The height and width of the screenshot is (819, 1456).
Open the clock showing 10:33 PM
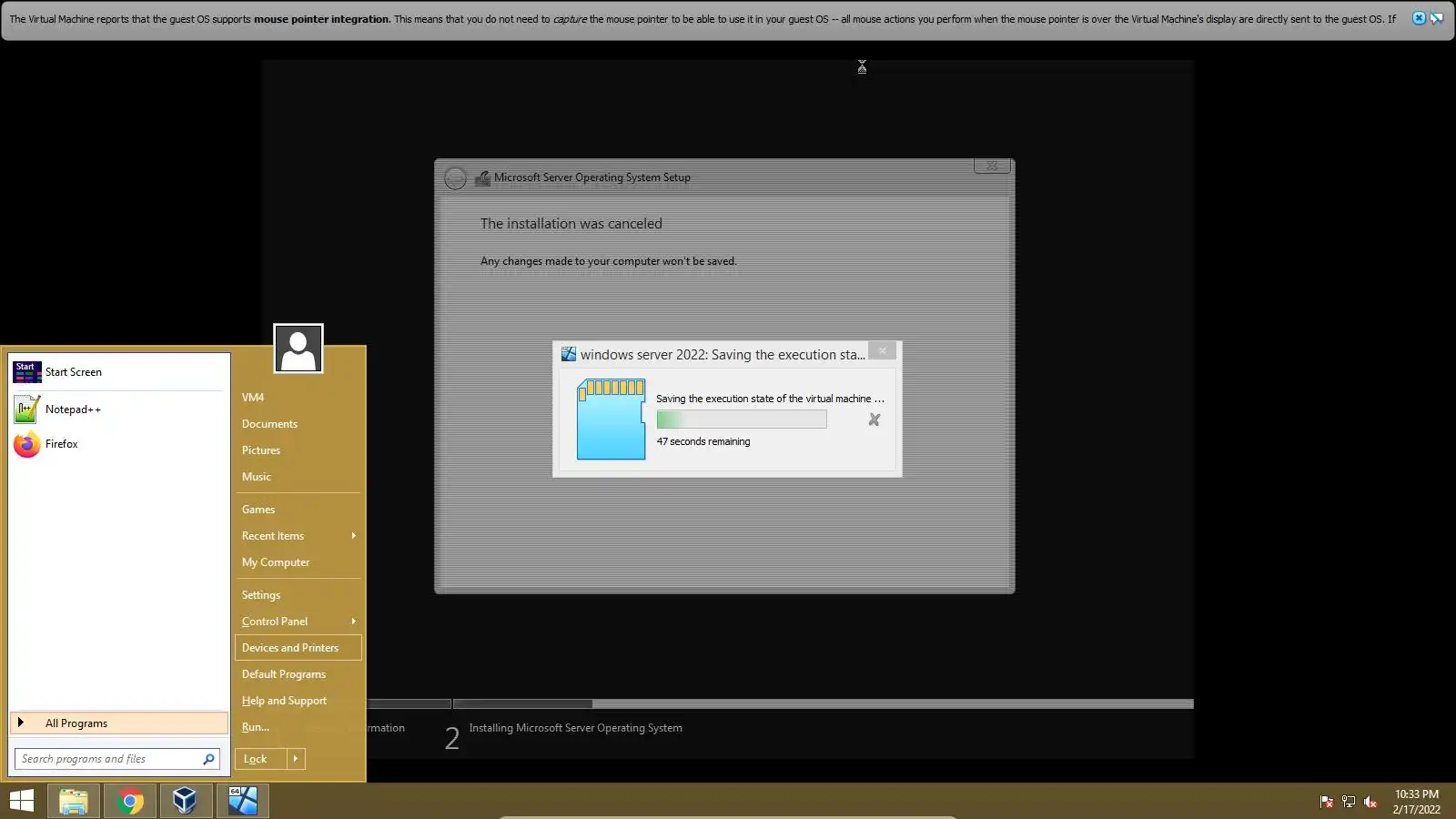1417,802
